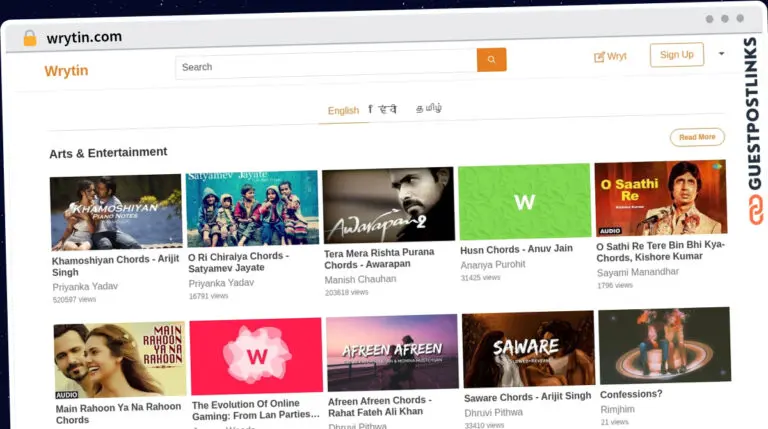Open the O Saathi Re audio thumbnail
The height and width of the screenshot is (429, 768).
click(x=660, y=198)
